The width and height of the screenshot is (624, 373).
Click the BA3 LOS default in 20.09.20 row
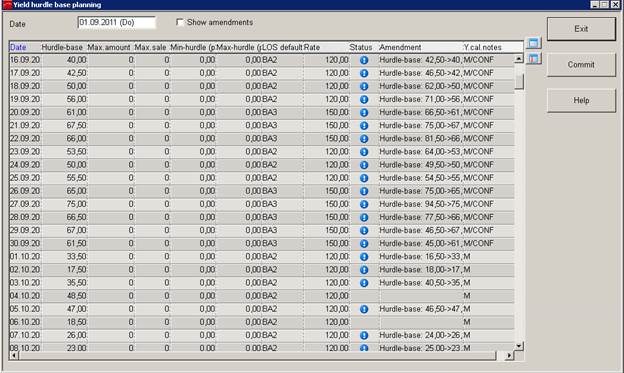click(269, 113)
